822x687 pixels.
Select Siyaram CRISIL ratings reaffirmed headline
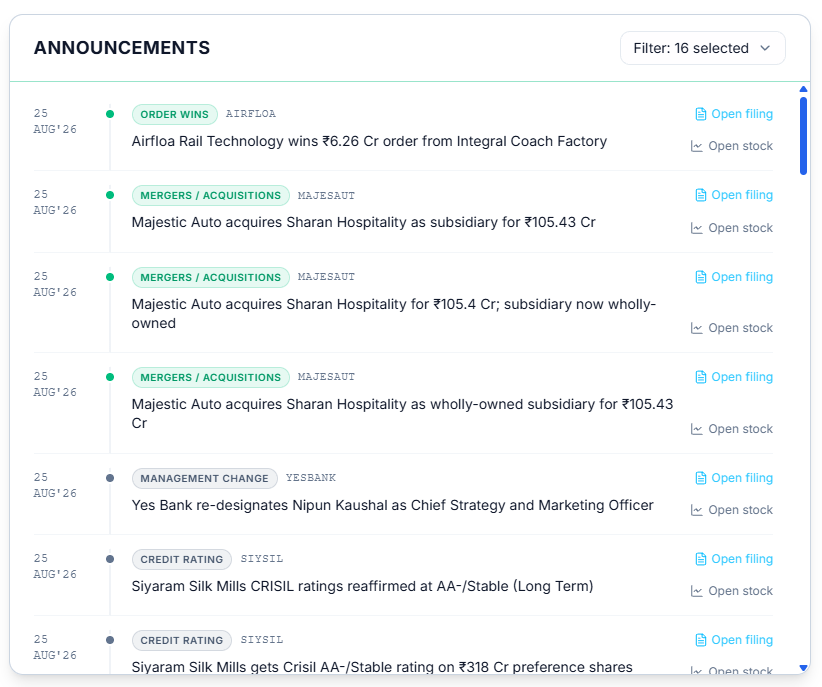tap(362, 586)
